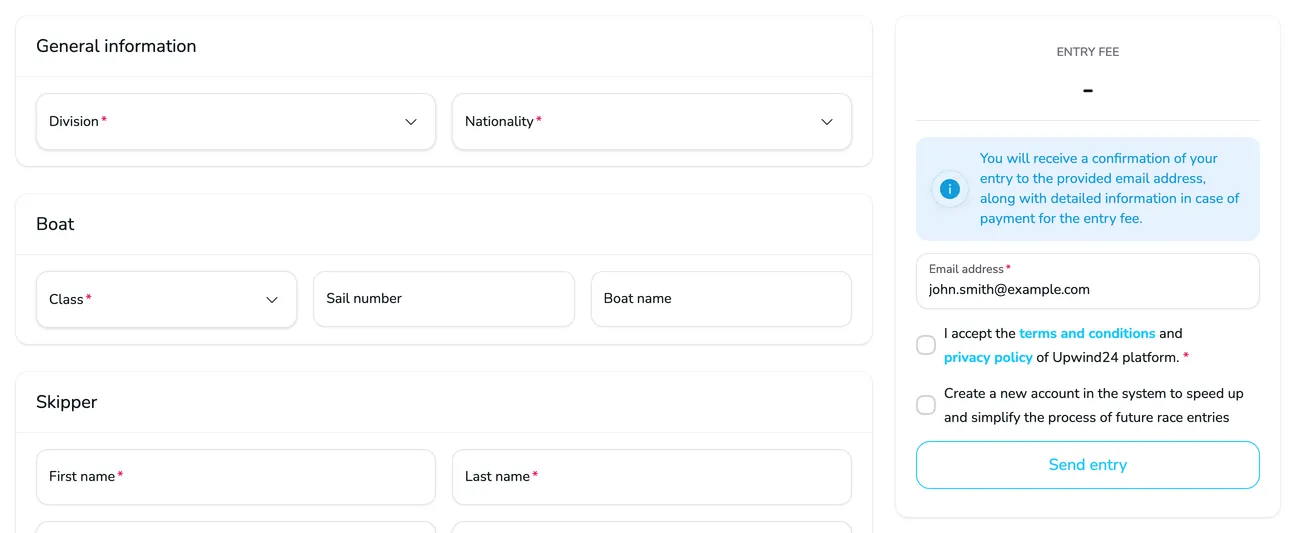Focus the skipper First name field
The width and height of the screenshot is (1296, 533).
(236, 477)
